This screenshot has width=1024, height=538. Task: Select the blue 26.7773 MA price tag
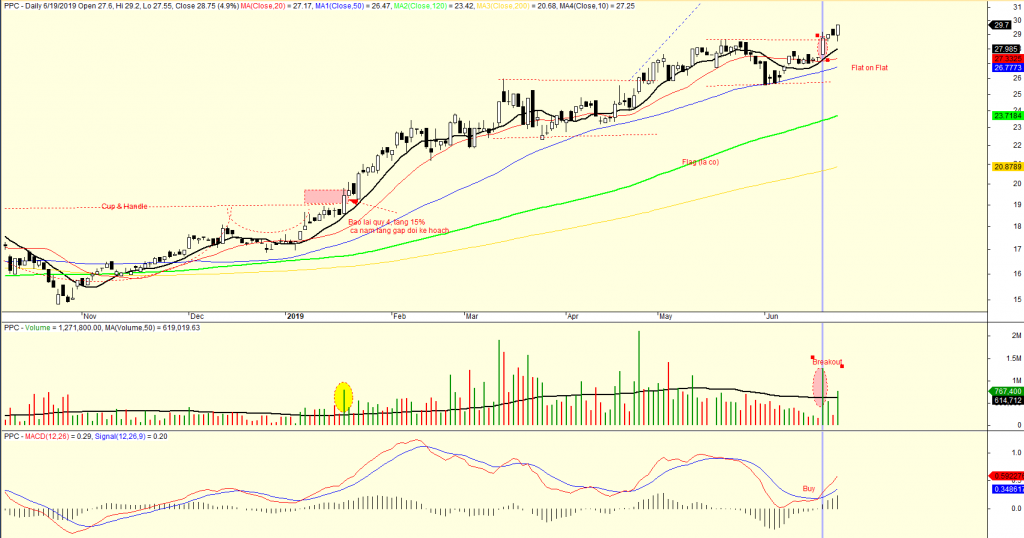coord(1005,69)
